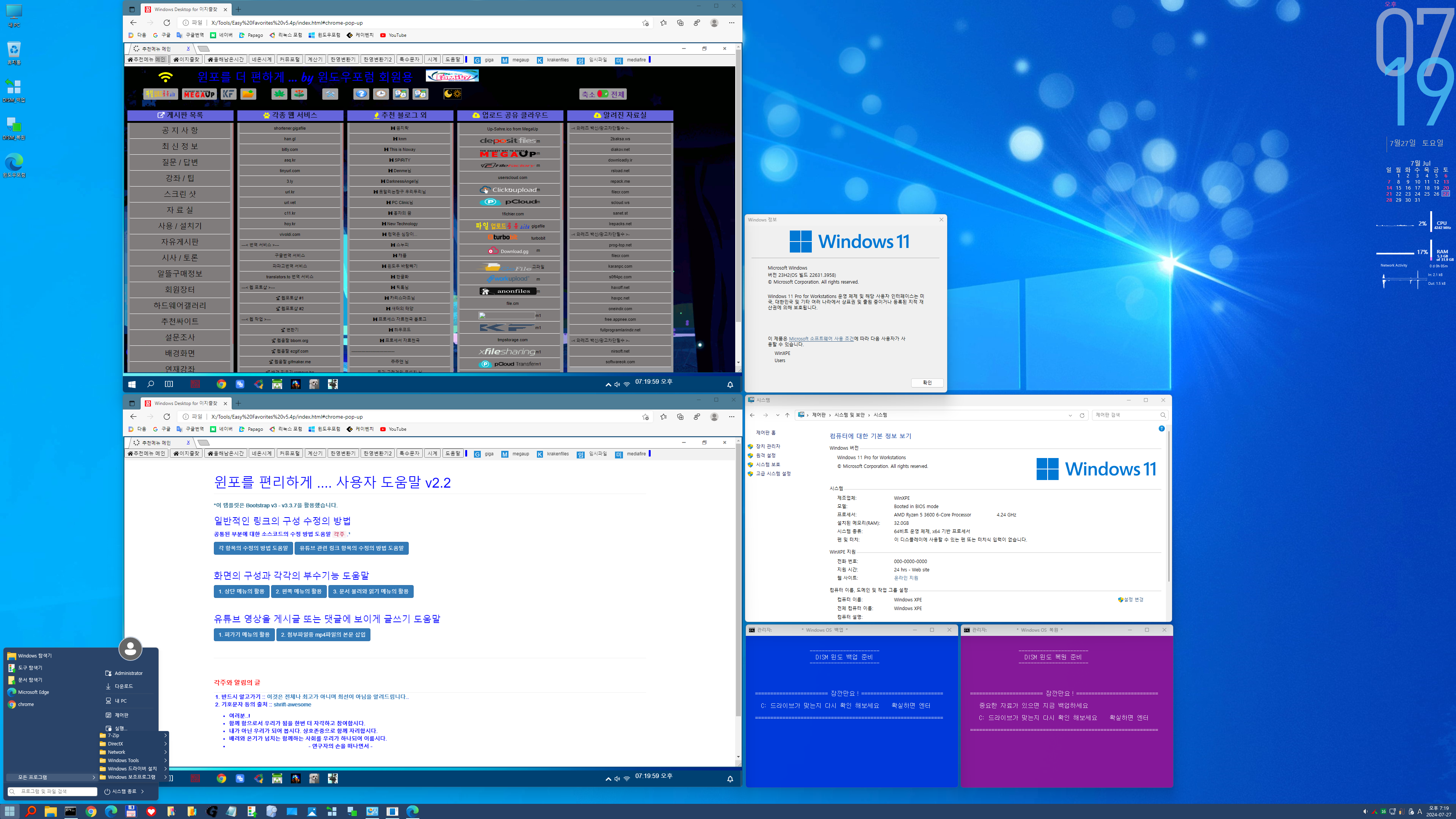The height and width of the screenshot is (819, 1456).
Task: Click the help icon in the 시스템 window
Action: [x=1161, y=428]
